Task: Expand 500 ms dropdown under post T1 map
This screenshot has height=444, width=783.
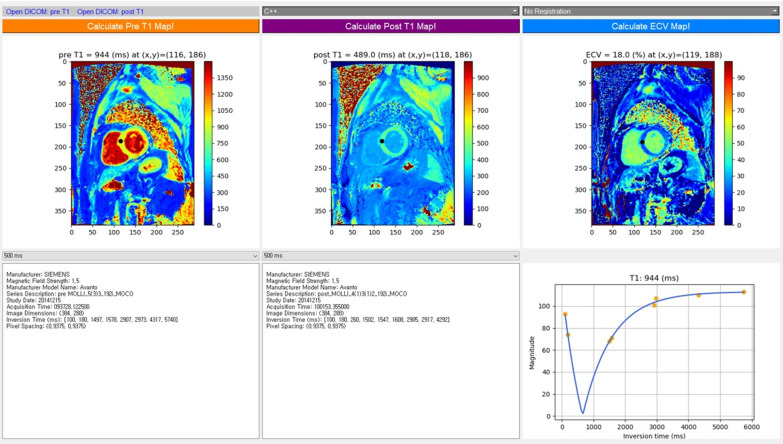Action: coord(391,256)
